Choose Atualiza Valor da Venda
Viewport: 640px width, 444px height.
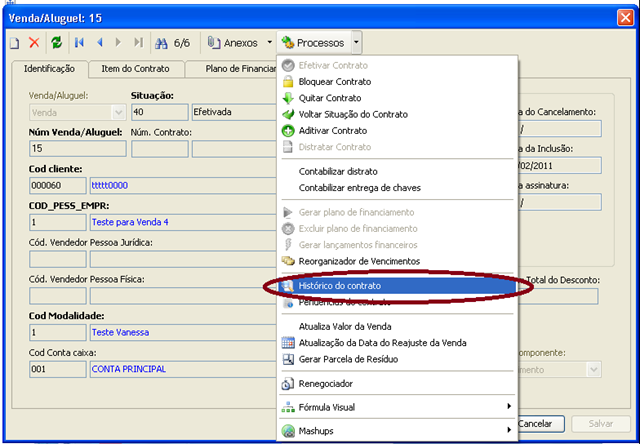coord(397,326)
